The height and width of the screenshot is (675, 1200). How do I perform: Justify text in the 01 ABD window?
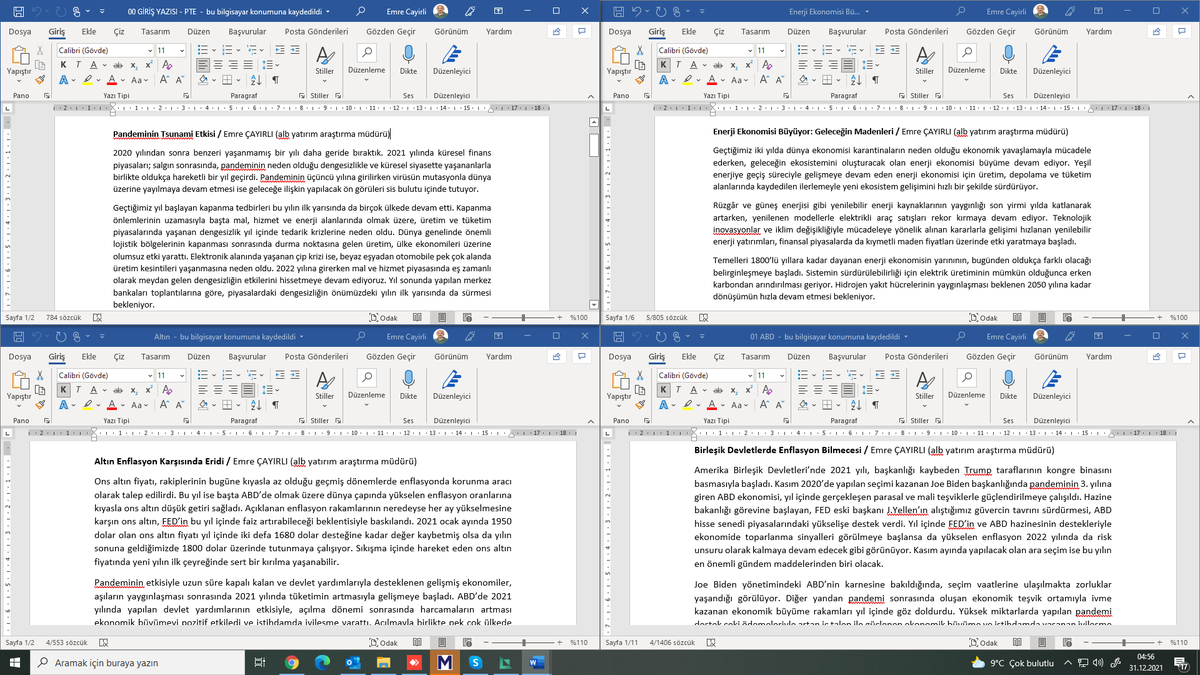coord(848,390)
